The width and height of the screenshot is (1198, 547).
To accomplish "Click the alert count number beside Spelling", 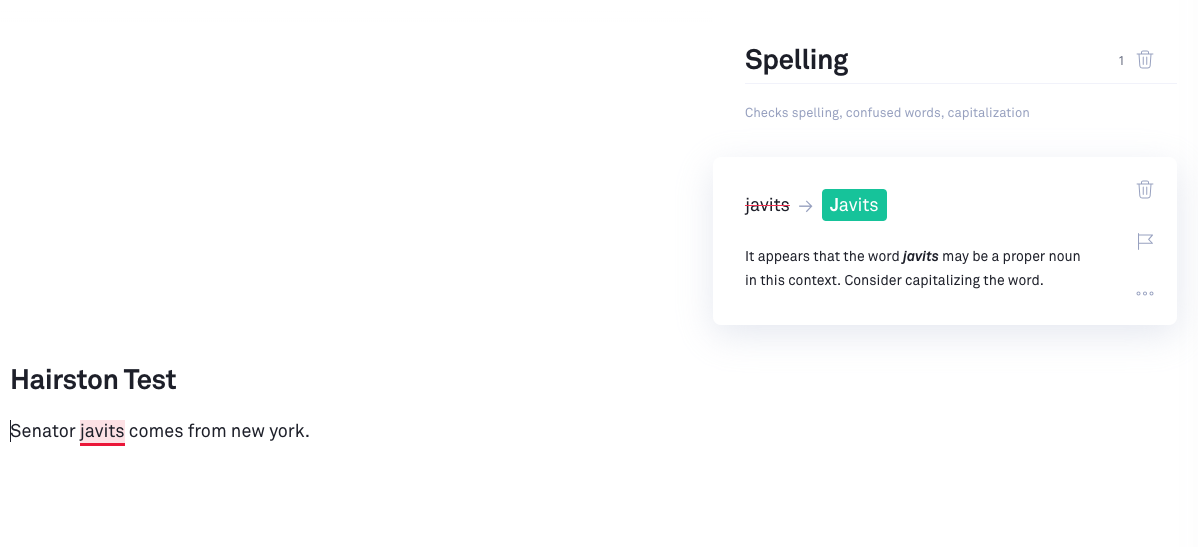I will pyautogui.click(x=1121, y=61).
